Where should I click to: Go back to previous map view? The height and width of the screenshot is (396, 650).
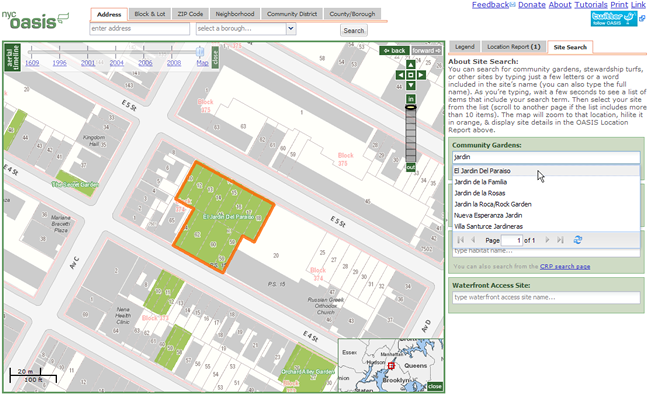click(x=395, y=51)
